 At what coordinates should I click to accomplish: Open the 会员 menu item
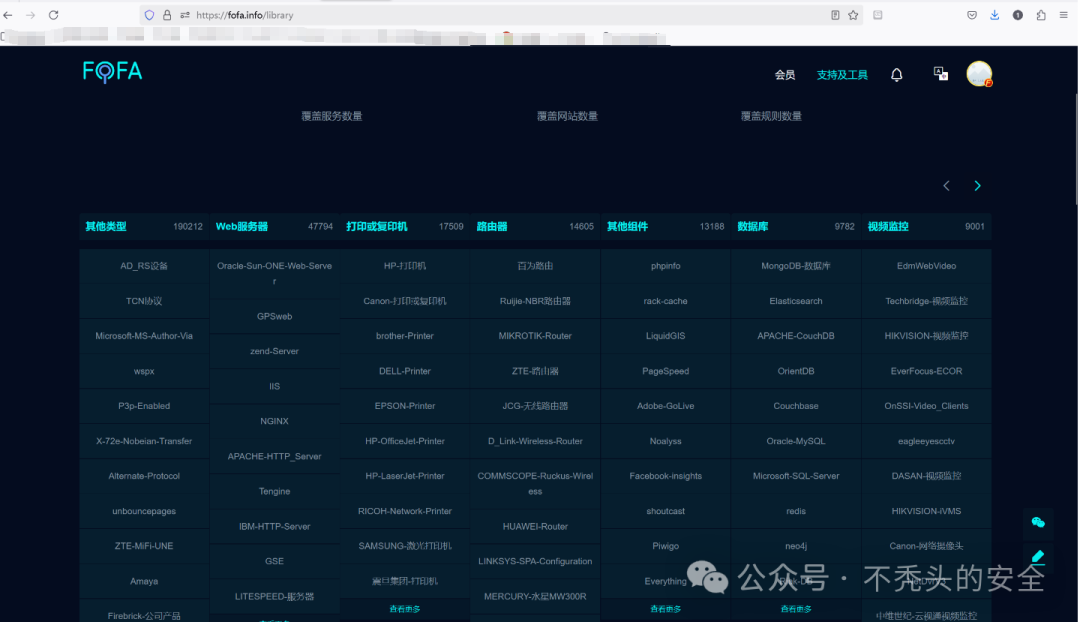coord(785,75)
